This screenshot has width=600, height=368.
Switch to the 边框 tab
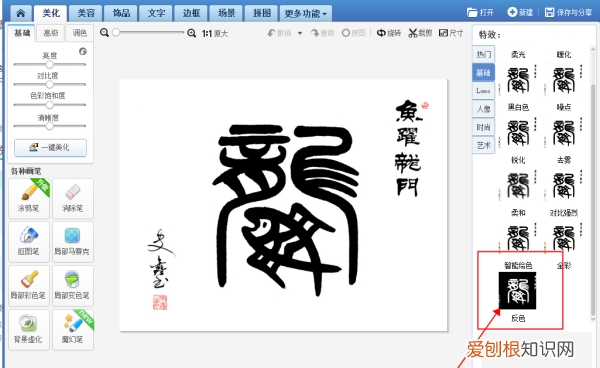click(191, 13)
